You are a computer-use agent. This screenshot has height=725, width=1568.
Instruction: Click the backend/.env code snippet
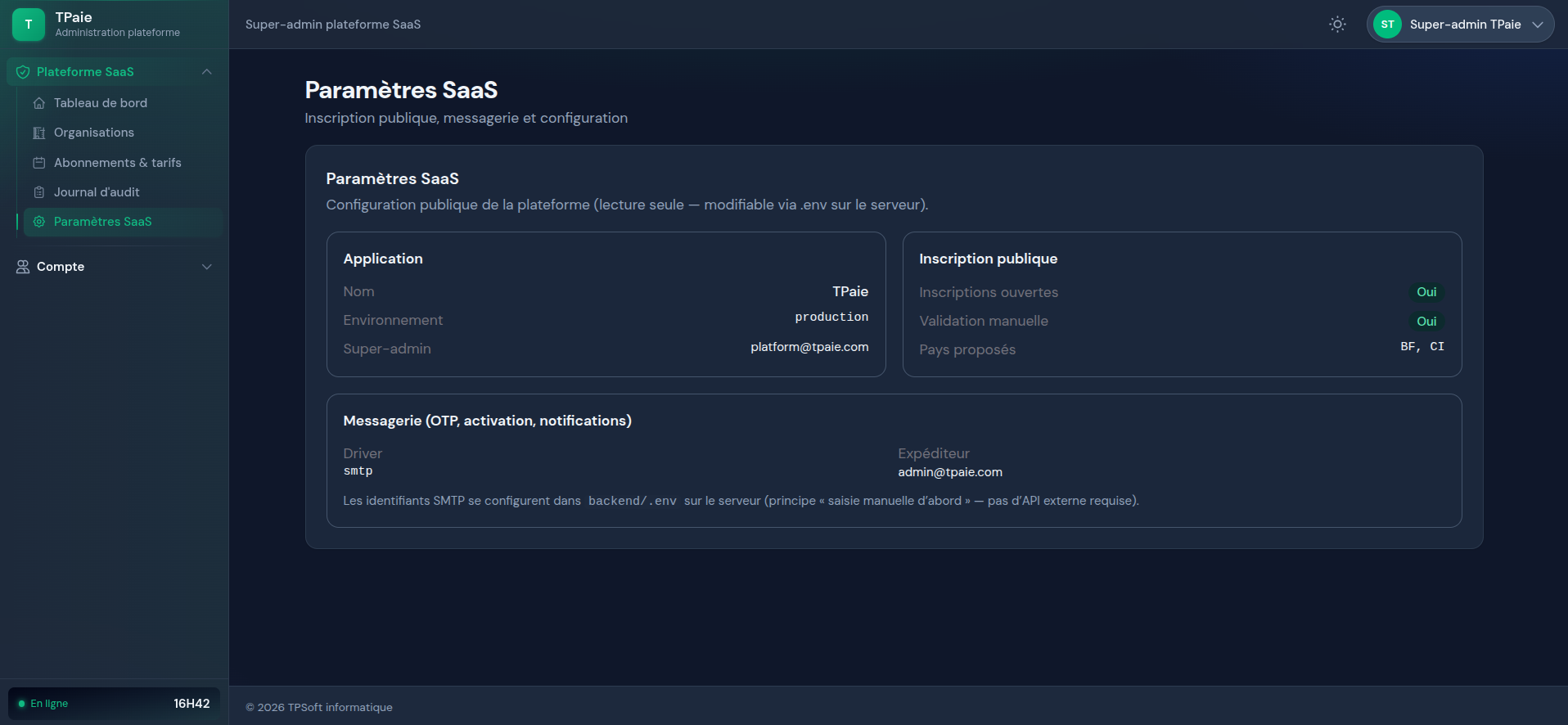633,501
